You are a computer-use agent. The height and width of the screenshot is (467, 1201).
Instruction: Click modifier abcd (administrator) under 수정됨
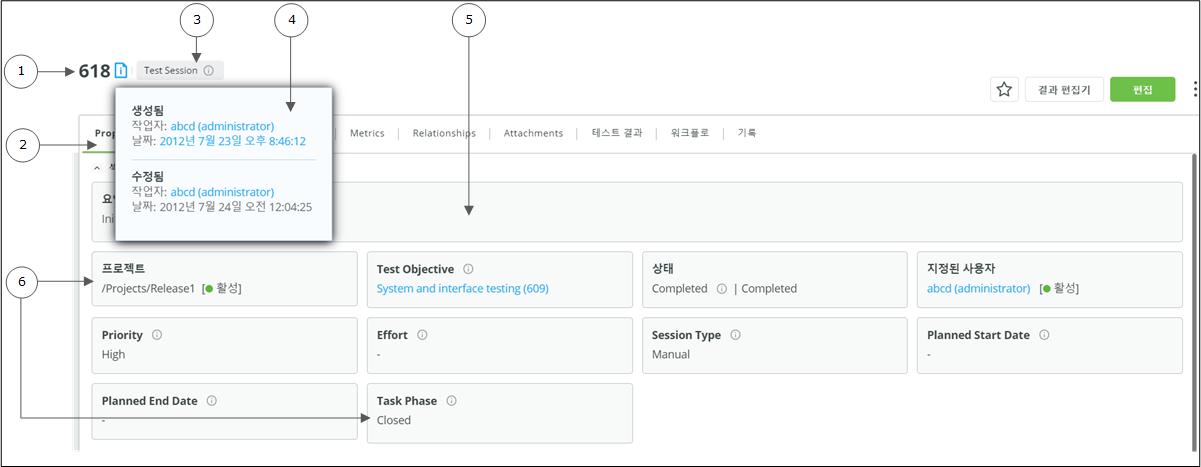[222, 191]
